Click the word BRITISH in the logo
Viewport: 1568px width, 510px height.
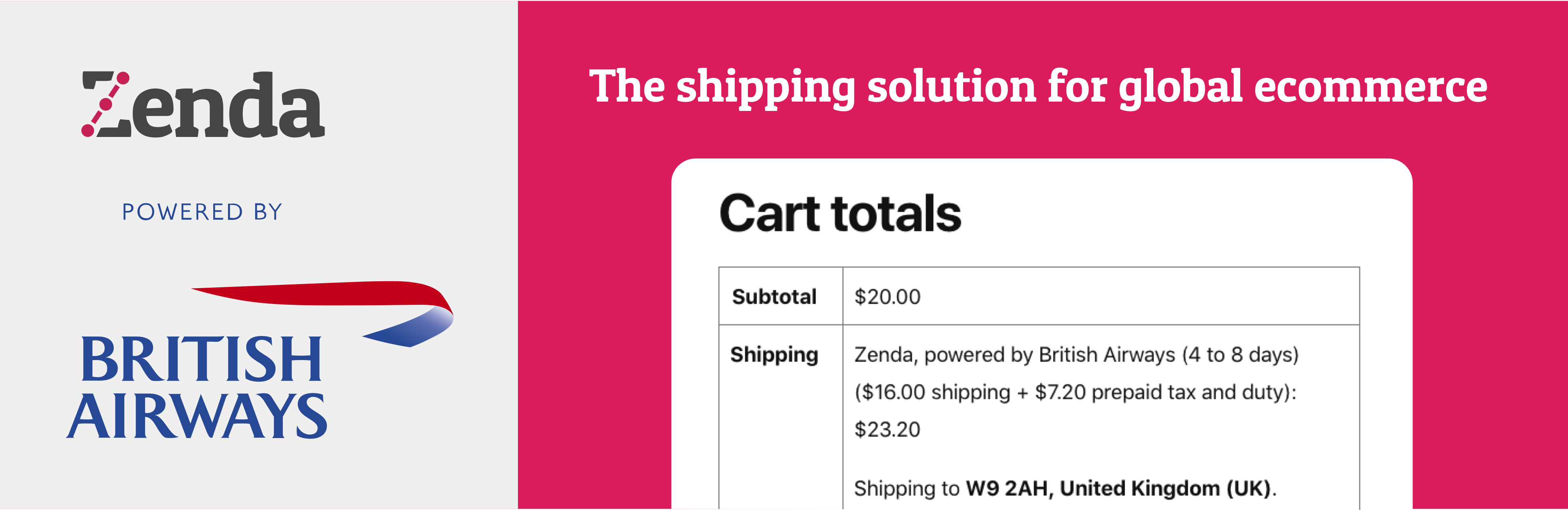201,359
